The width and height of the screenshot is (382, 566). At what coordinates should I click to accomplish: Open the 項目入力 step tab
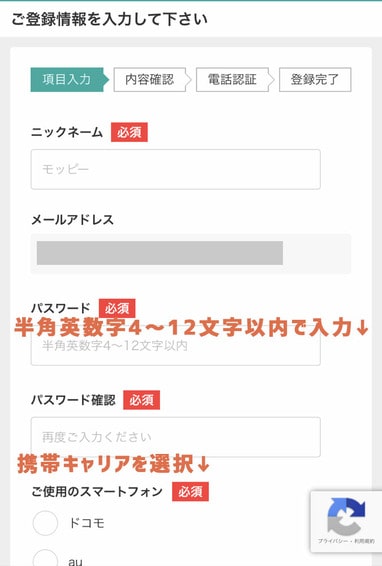point(70,79)
